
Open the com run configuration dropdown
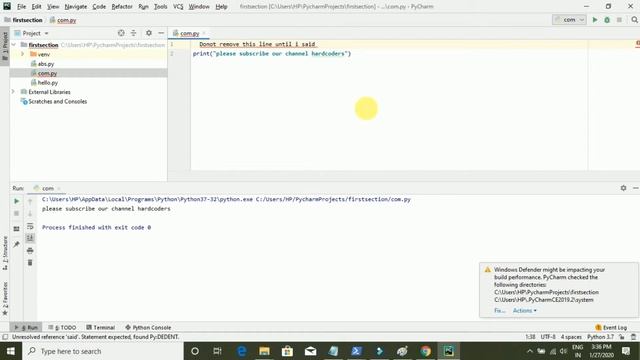pos(569,20)
